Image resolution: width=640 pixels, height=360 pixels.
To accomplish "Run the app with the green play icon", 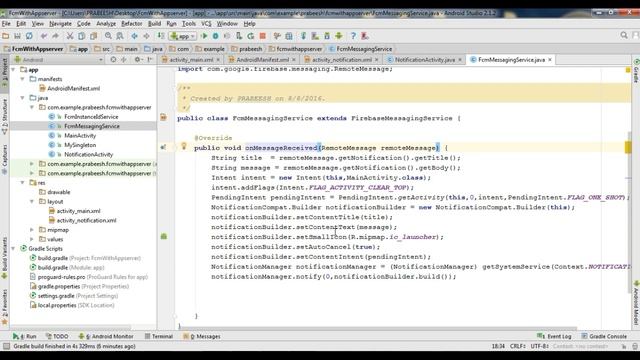I will tap(204, 36).
